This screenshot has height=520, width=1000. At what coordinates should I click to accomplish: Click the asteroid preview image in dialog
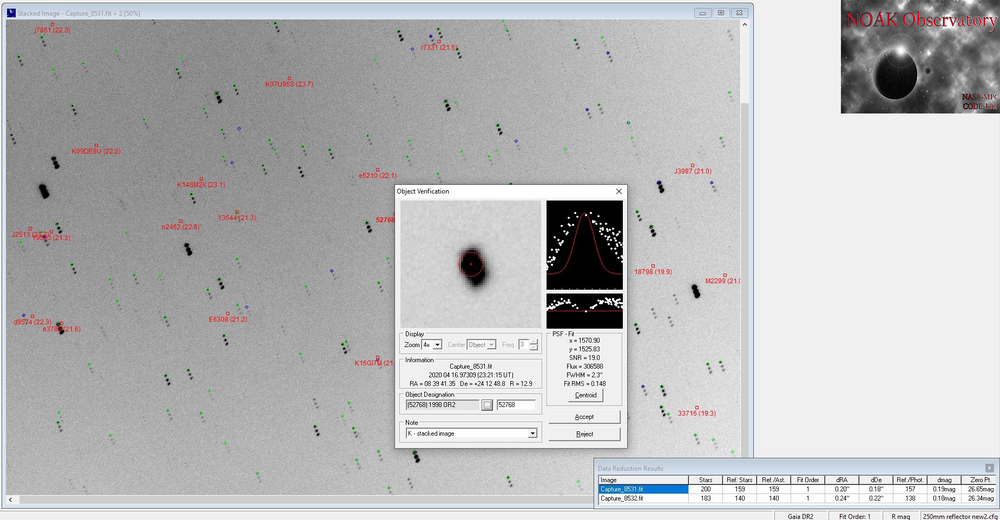(x=471, y=263)
